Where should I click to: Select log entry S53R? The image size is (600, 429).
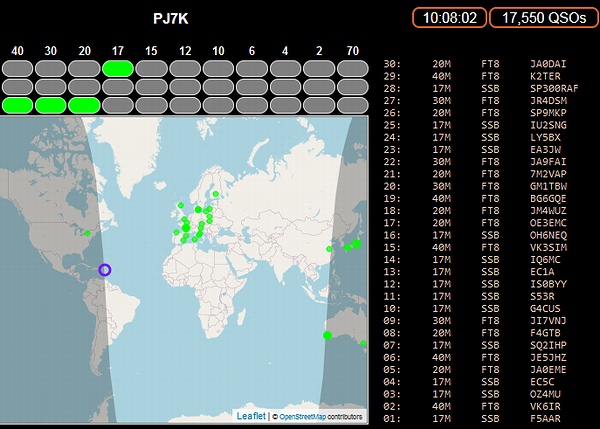point(469,297)
